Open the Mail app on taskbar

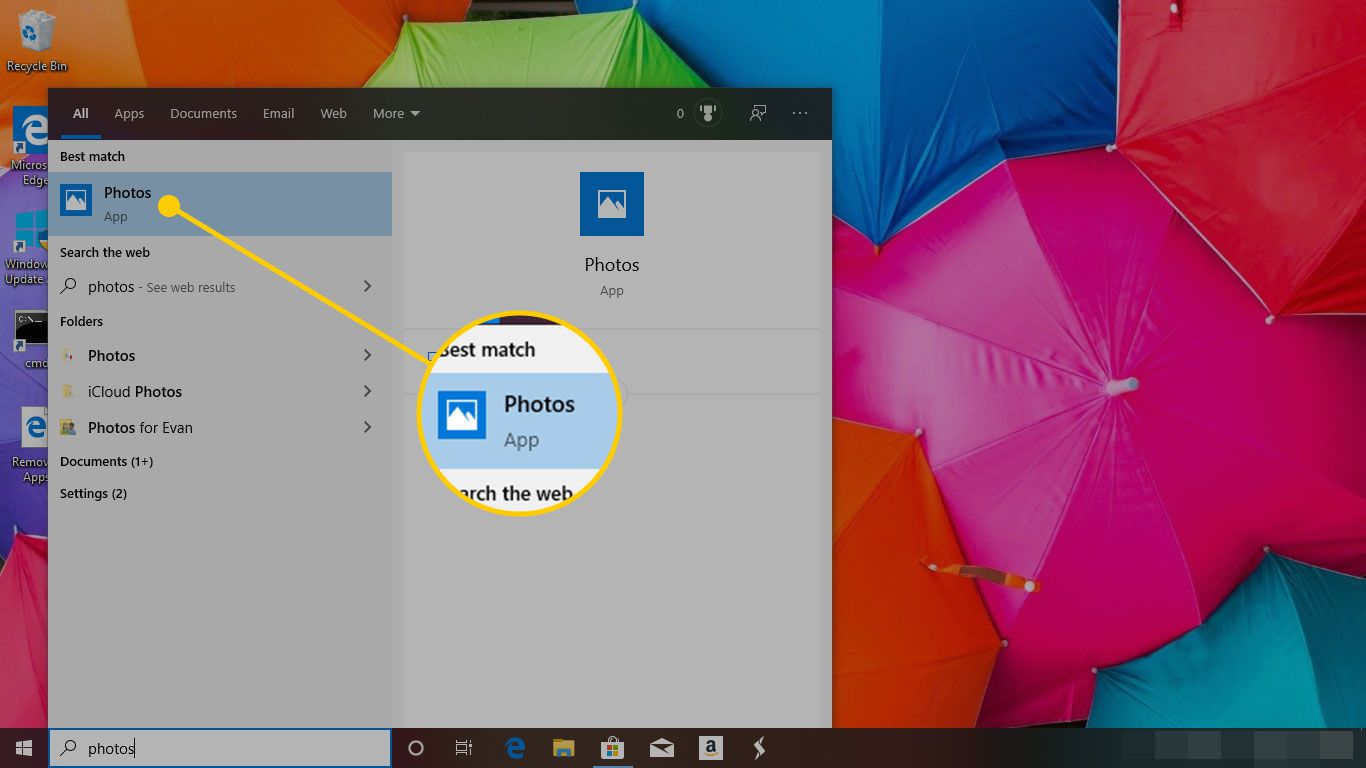coord(661,748)
